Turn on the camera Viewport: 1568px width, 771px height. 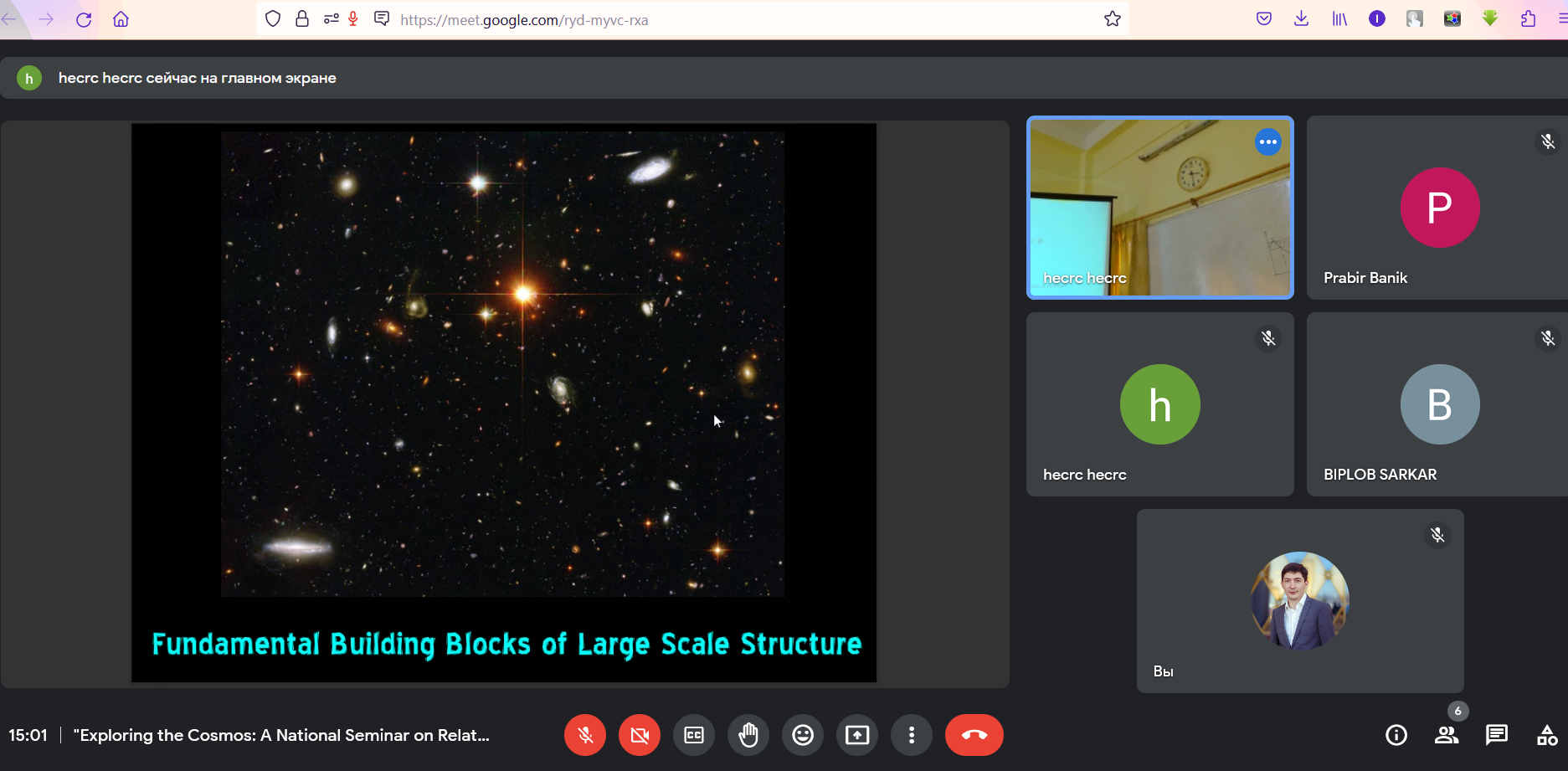tap(640, 735)
